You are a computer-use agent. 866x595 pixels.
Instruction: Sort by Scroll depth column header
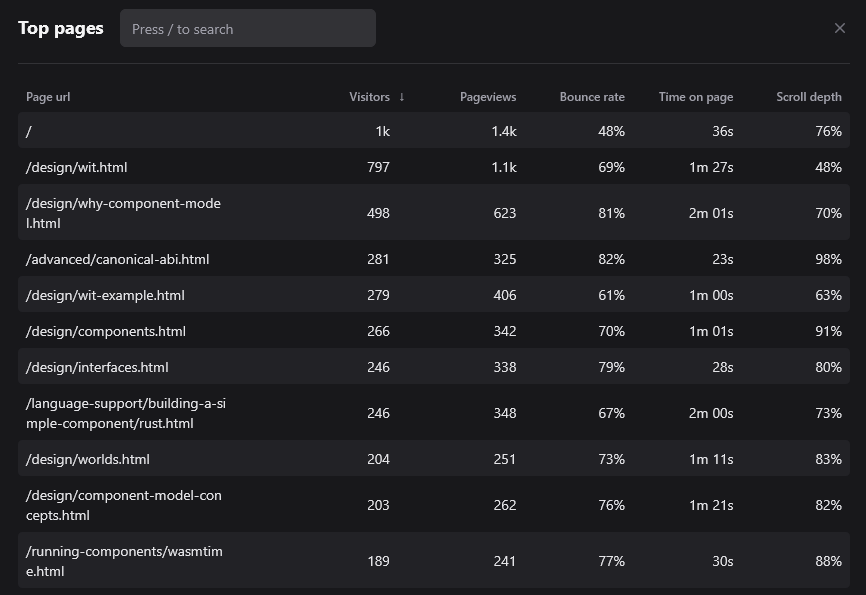click(809, 97)
